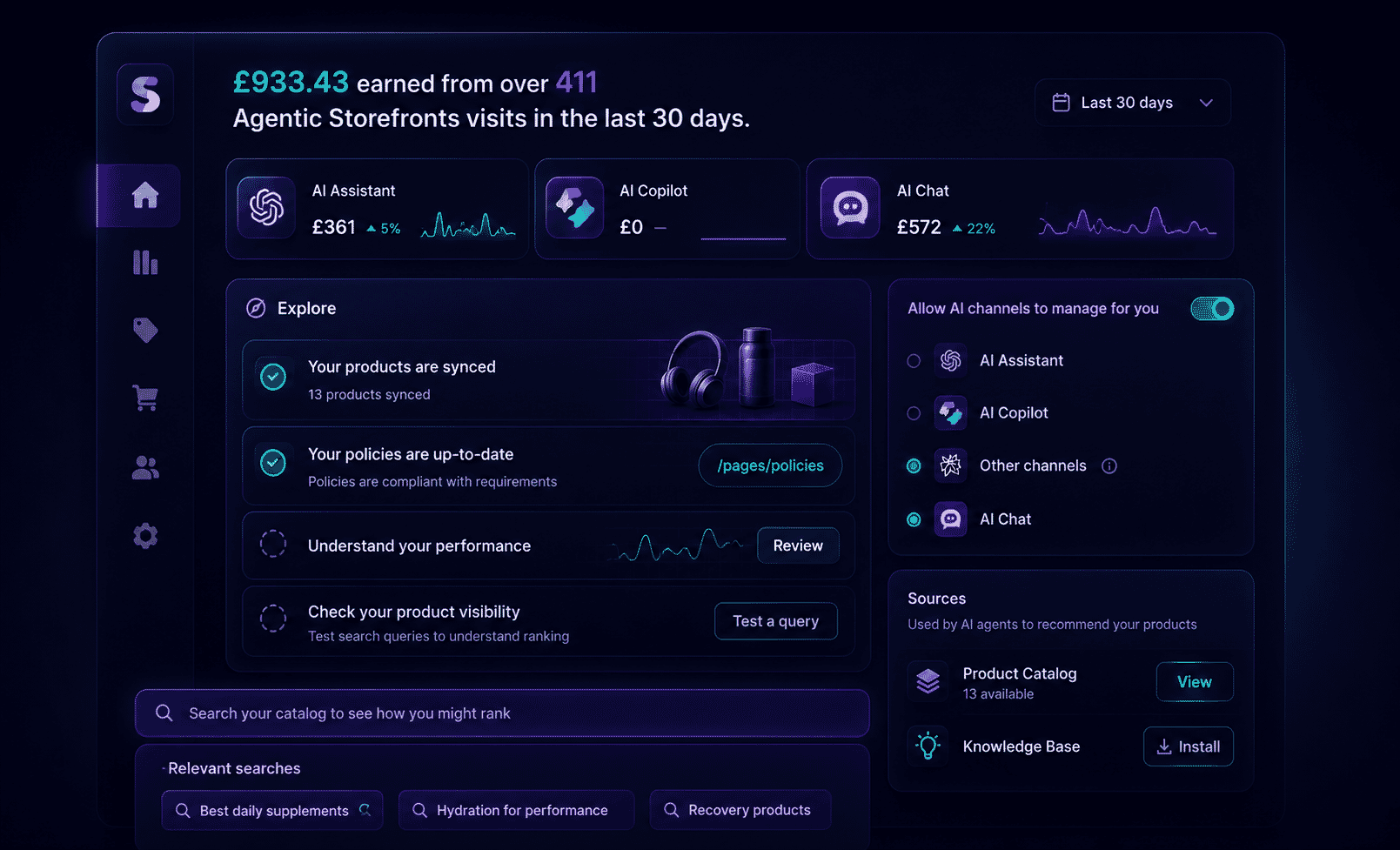
Task: Click the AI Copilot card logo icon
Action: pos(575,207)
